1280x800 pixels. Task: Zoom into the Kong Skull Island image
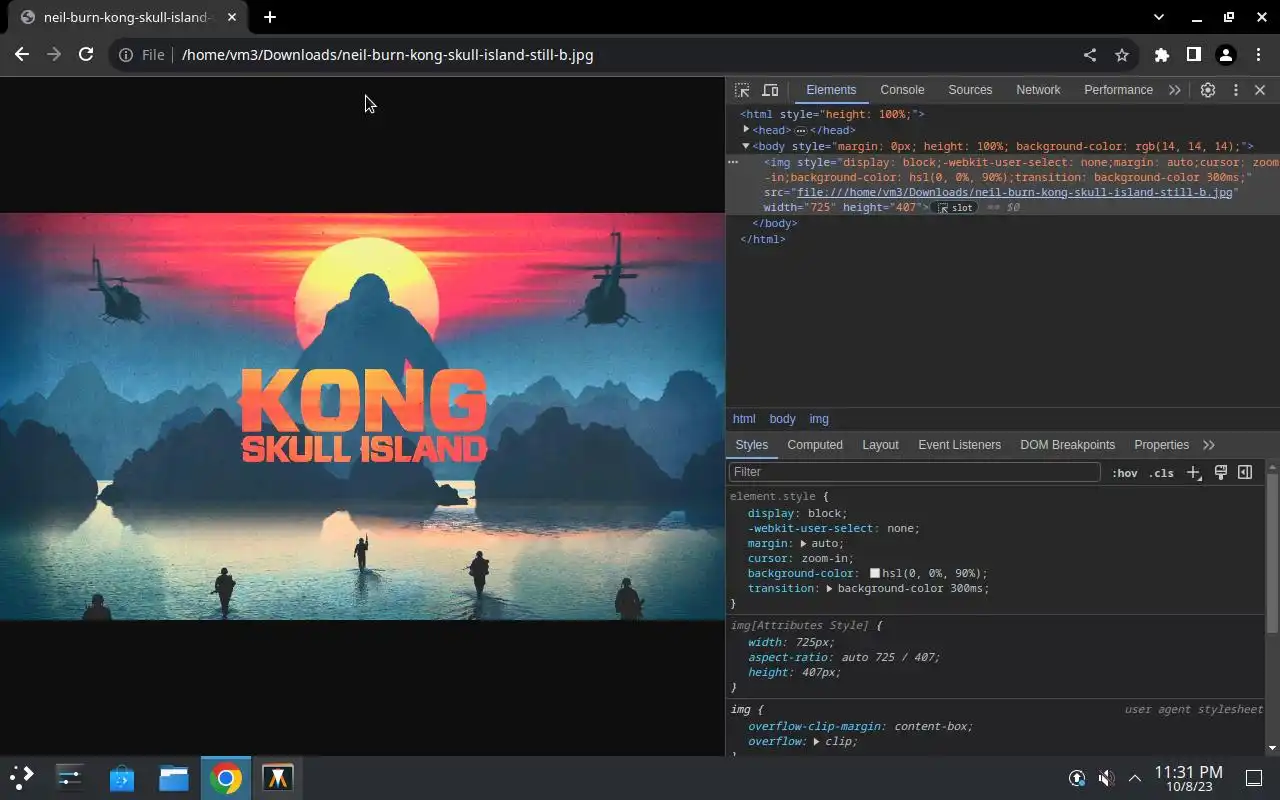click(362, 416)
